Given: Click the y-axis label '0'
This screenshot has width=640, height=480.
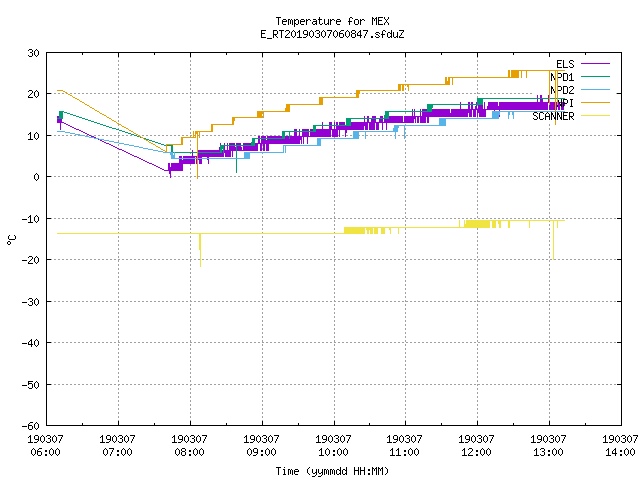Looking at the screenshot, I should [37, 177].
